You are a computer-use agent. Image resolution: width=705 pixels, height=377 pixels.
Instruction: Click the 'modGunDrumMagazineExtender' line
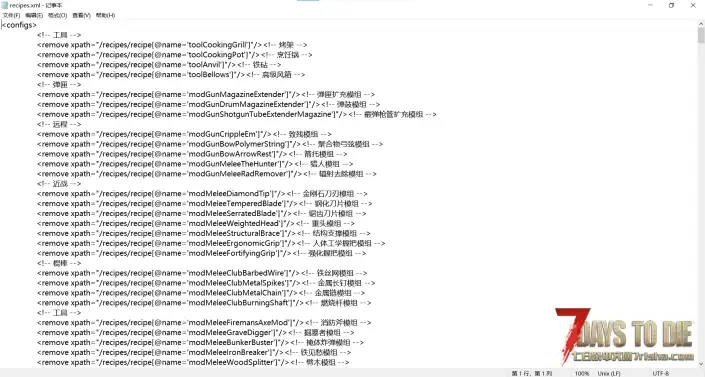click(208, 104)
